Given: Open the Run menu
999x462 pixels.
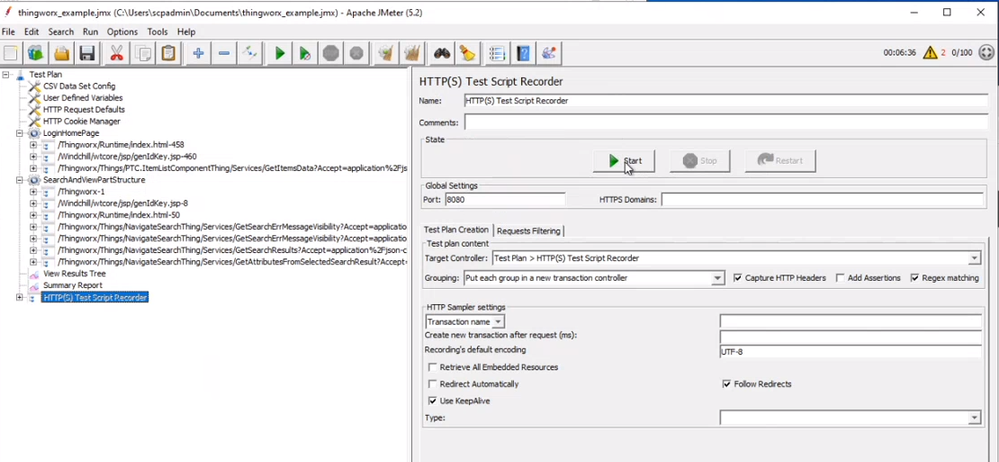Looking at the screenshot, I should click(90, 31).
